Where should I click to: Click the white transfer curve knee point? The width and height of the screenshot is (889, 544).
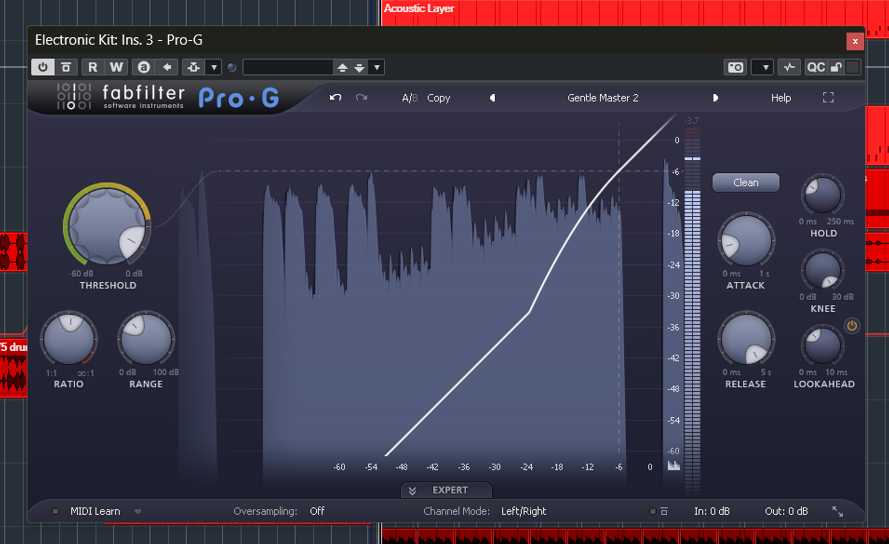click(x=529, y=311)
